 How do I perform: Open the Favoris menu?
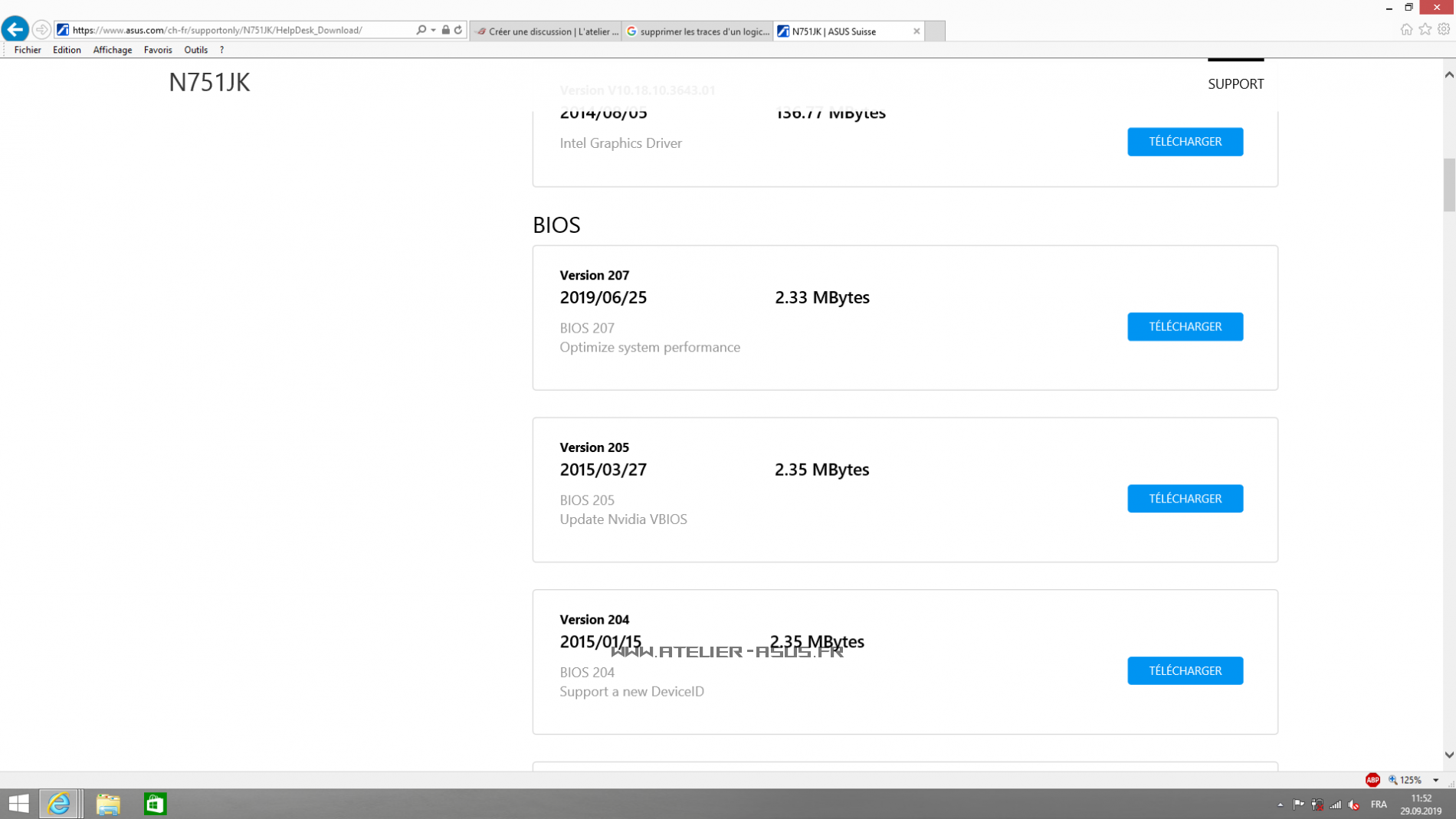coord(158,50)
